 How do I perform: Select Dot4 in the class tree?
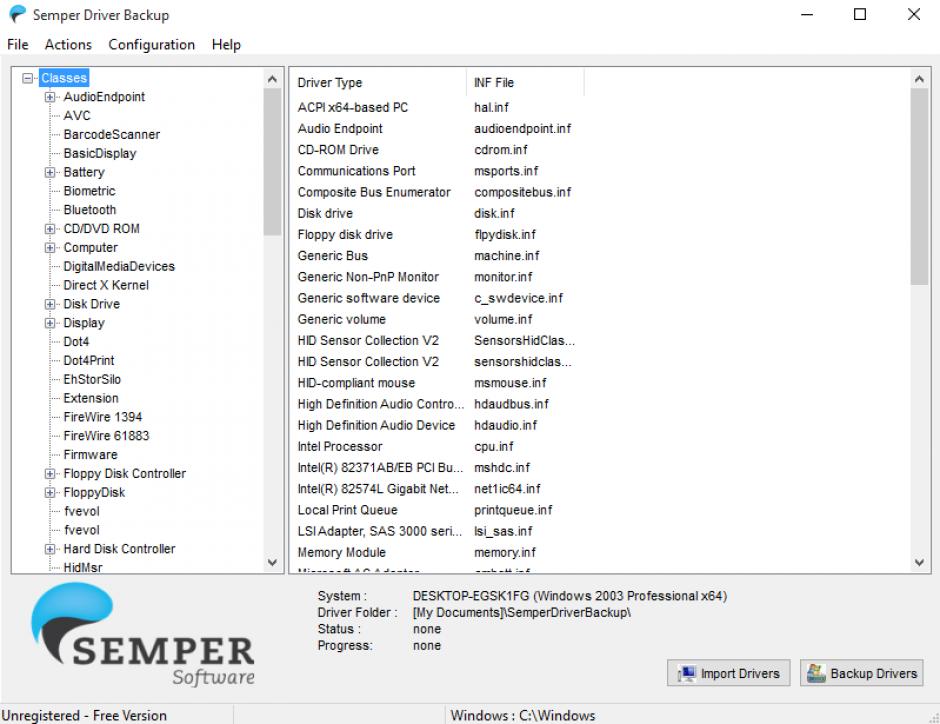[x=76, y=342]
